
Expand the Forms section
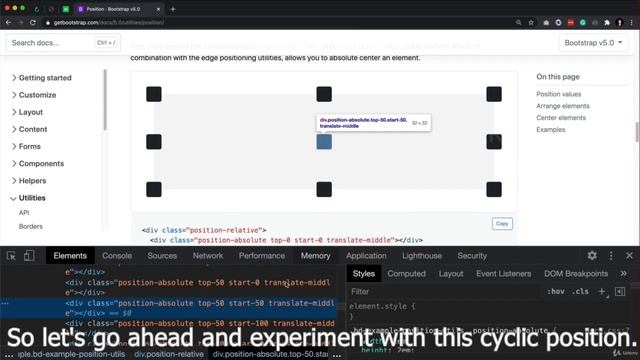point(26,146)
